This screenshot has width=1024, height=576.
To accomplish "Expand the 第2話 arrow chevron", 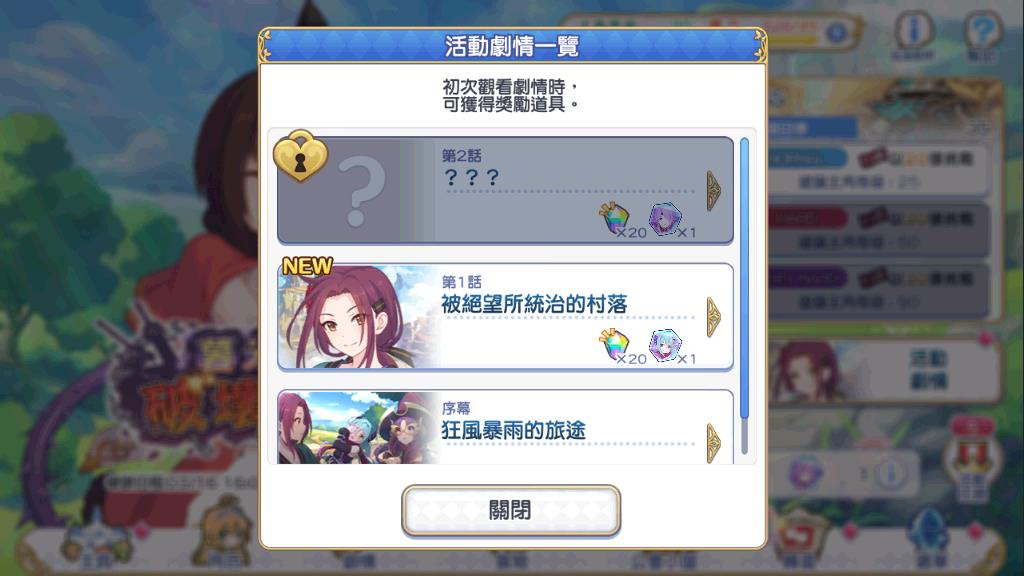I will pos(714,191).
